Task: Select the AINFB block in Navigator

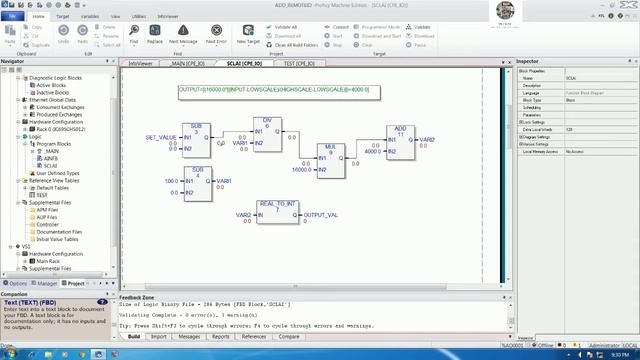Action: [x=51, y=158]
